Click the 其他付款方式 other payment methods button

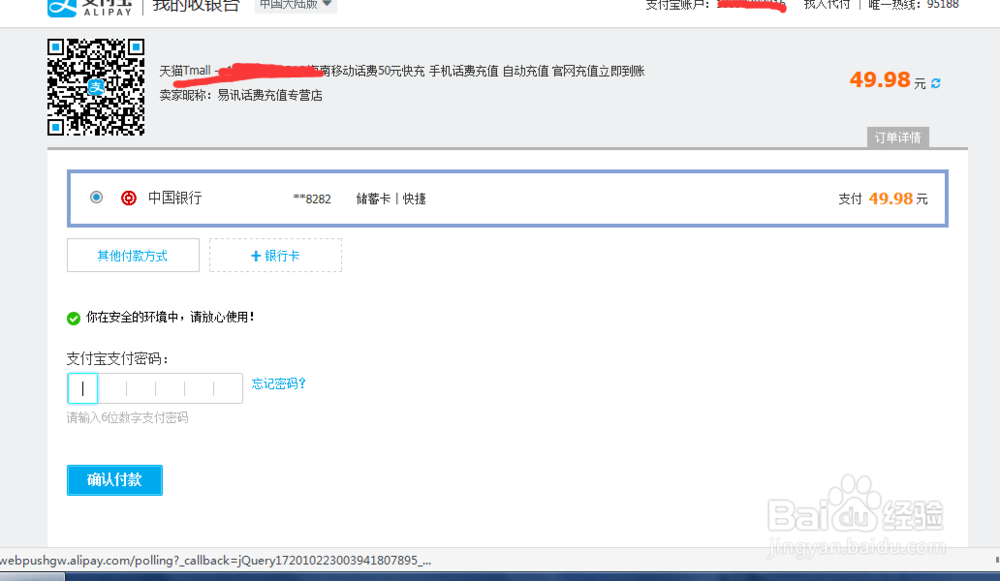click(x=132, y=255)
